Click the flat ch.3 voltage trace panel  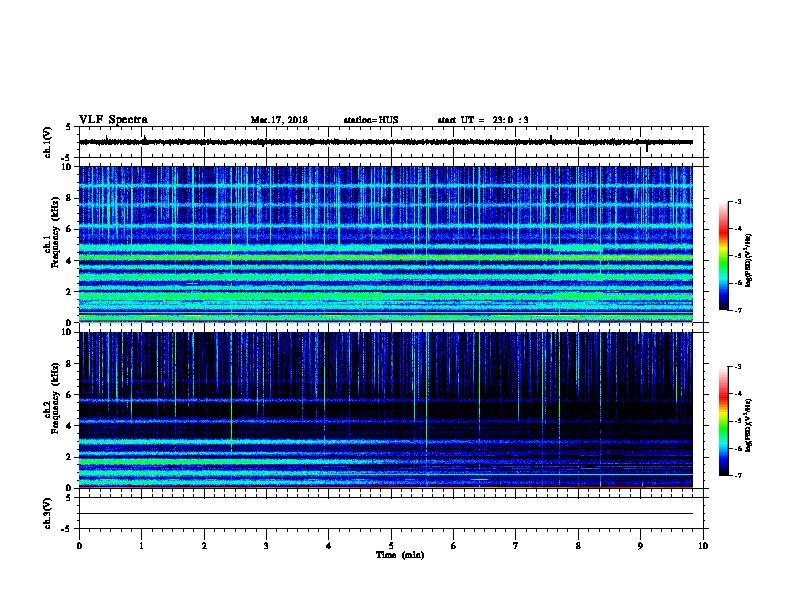point(391,513)
